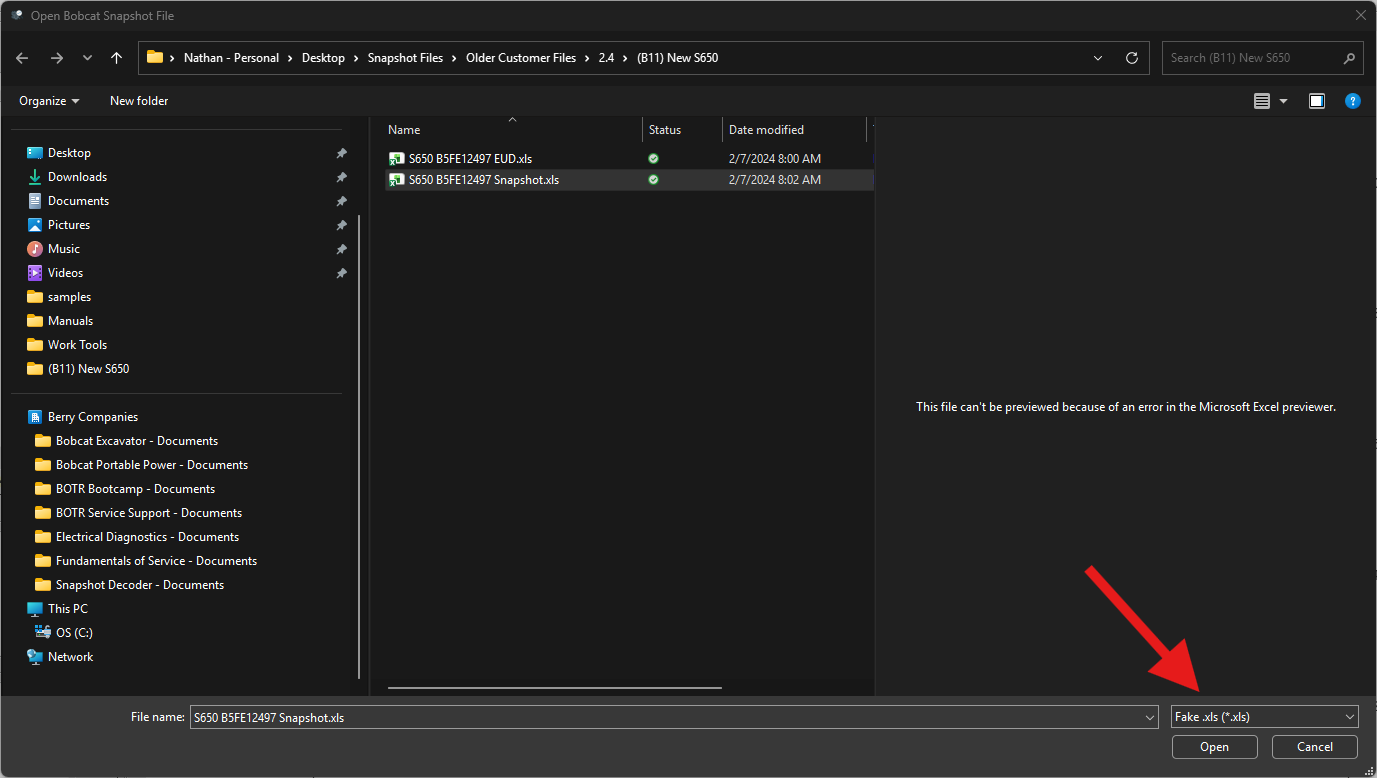Unpin Desktop via its pin icon
Screen dimensions: 1377x778
(x=341, y=153)
